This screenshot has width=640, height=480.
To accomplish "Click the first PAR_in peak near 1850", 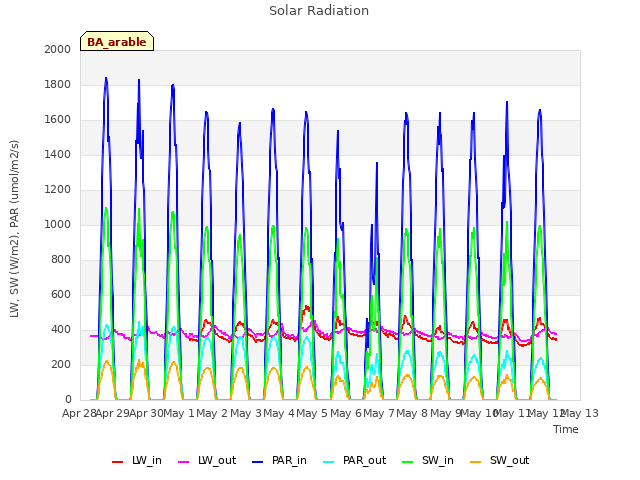I will [x=106, y=78].
